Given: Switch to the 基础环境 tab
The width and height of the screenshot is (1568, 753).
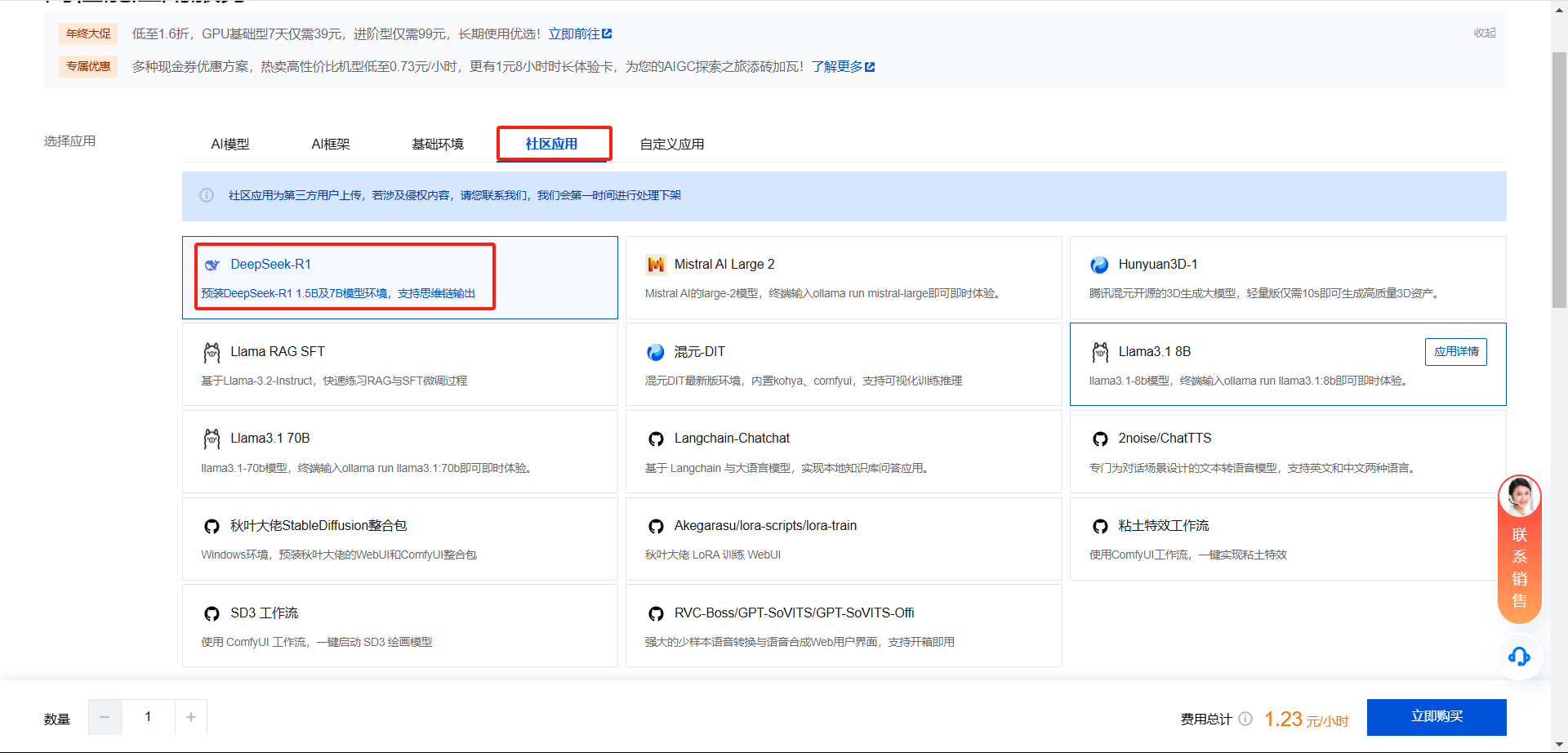Looking at the screenshot, I should click(x=438, y=145).
